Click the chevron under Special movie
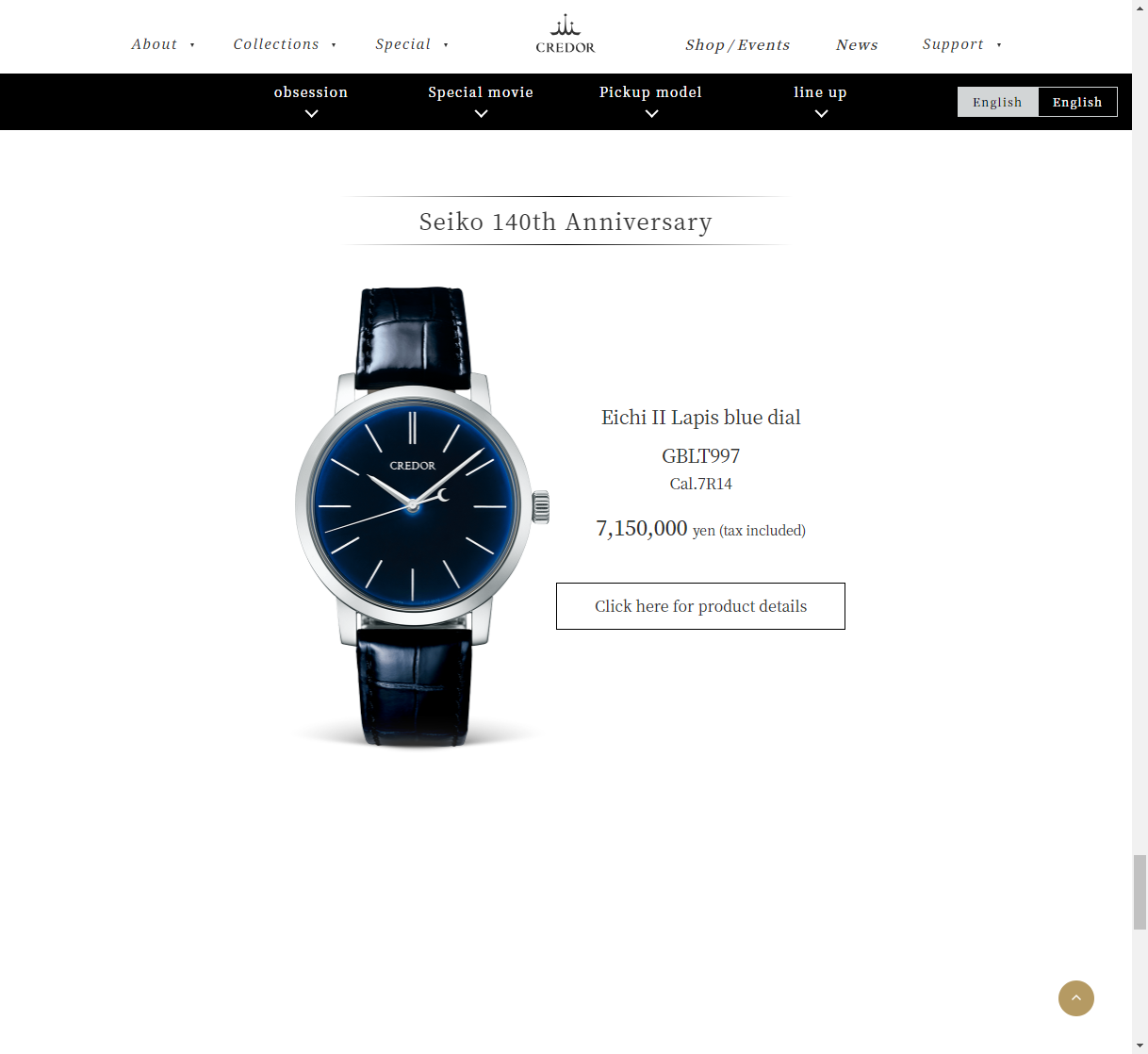The width and height of the screenshot is (1148, 1054). click(x=481, y=114)
